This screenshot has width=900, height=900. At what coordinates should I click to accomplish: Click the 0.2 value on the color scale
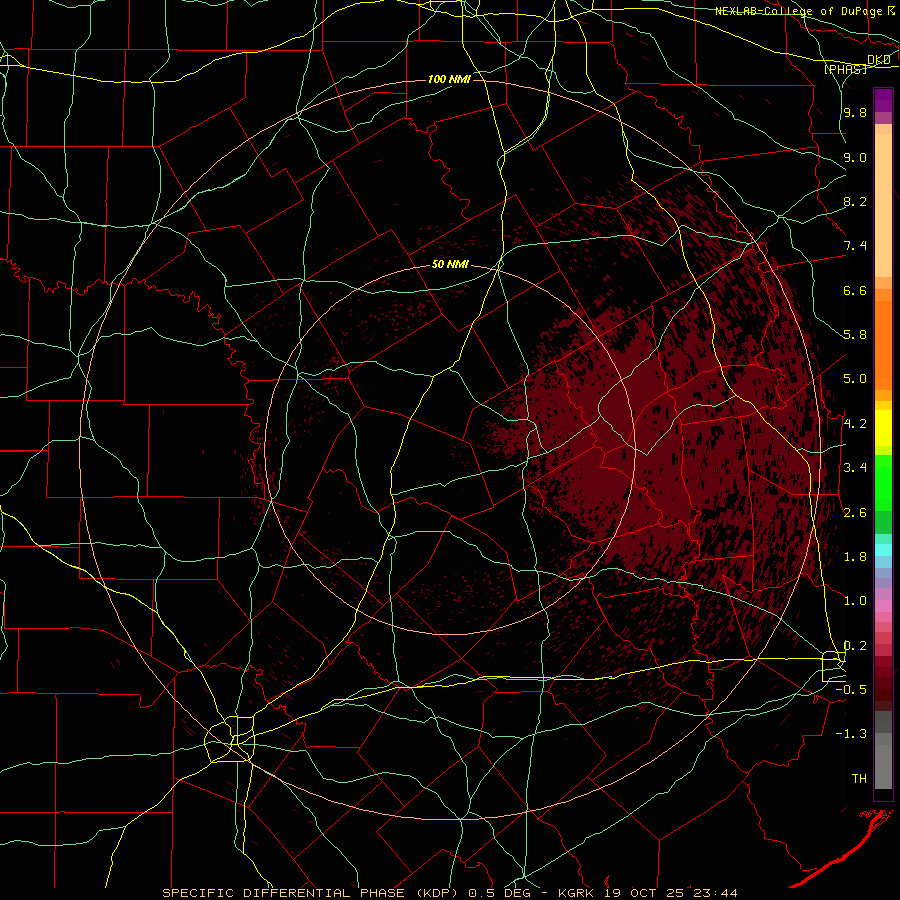click(x=855, y=646)
